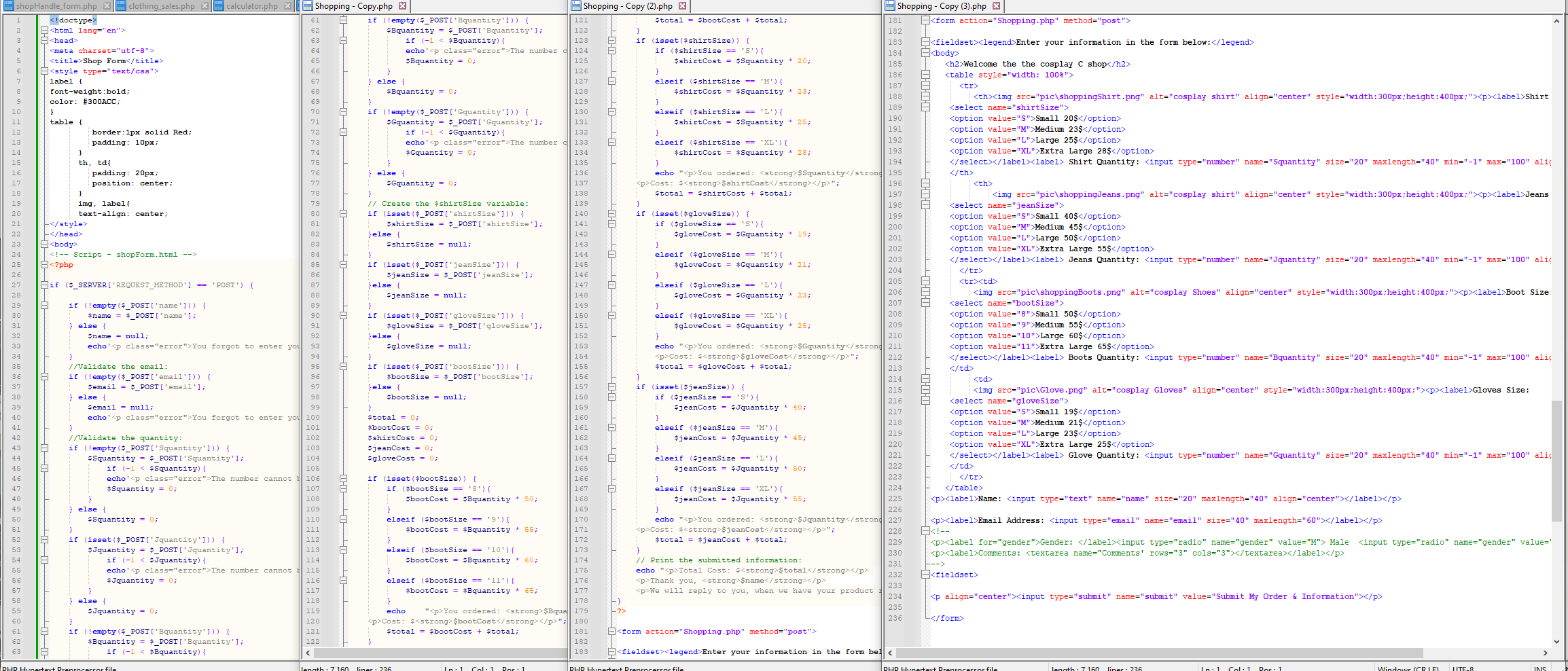Click scroll down arrow in rightmost pane
This screenshot has width=1568, height=671.
click(x=1556, y=641)
